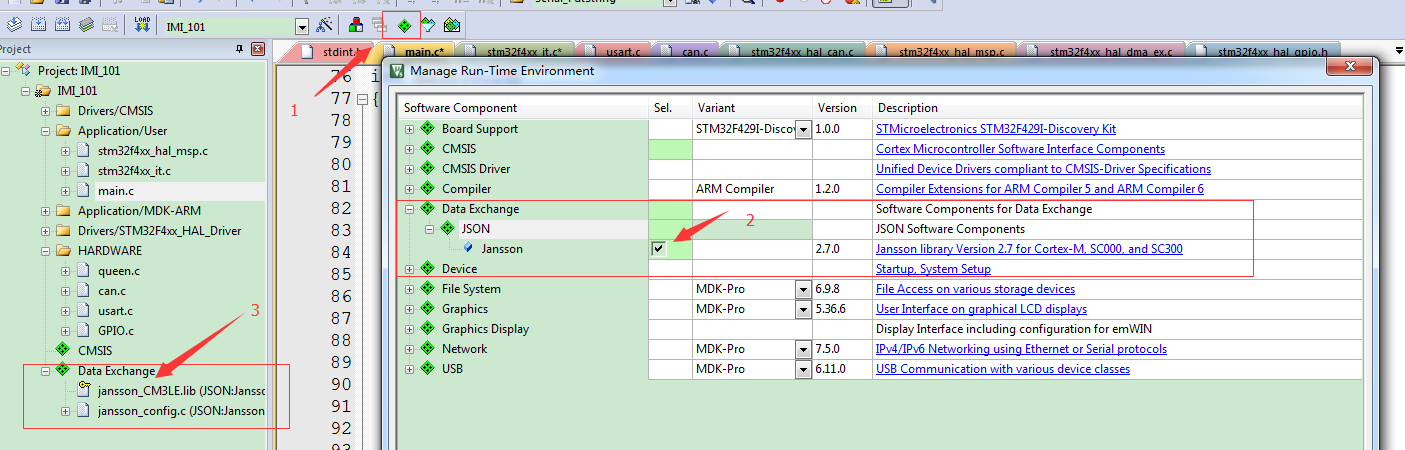The image size is (1405, 450).
Task: Click the Software Component column header
Action: pos(523,108)
